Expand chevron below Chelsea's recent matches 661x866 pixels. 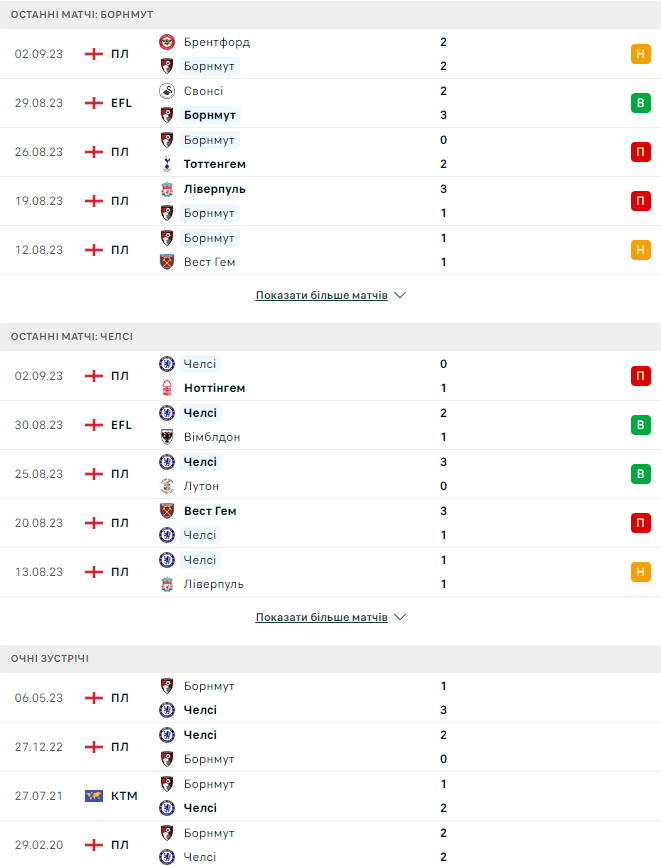coord(400,618)
